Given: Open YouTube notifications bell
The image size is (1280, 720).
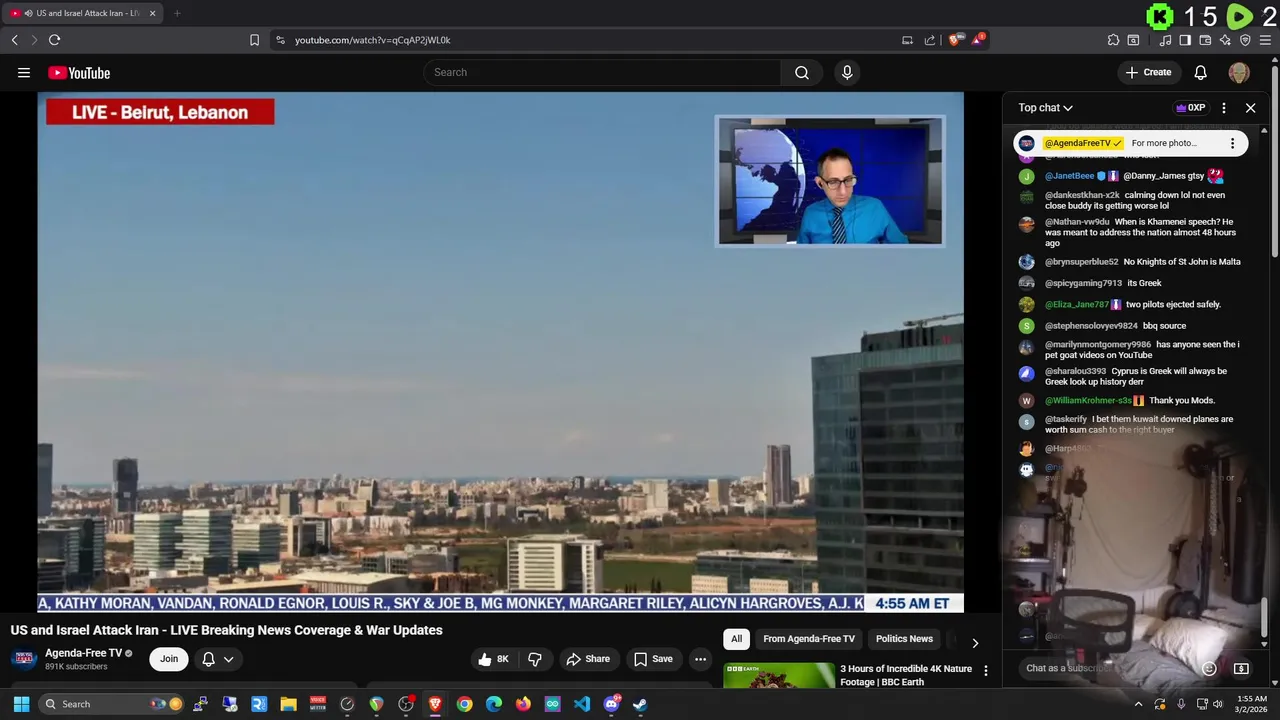Looking at the screenshot, I should pos(1200,72).
